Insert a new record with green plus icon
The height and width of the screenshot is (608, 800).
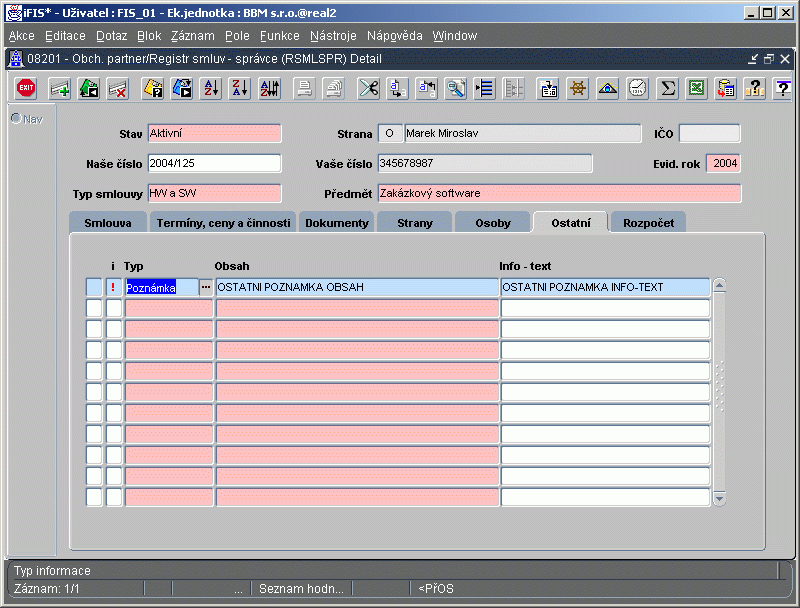point(60,89)
